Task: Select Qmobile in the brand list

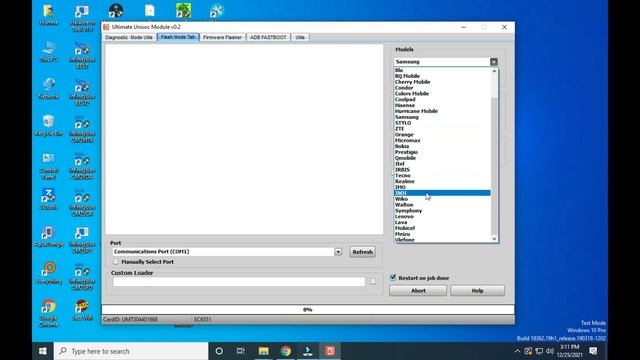Action: coord(442,158)
